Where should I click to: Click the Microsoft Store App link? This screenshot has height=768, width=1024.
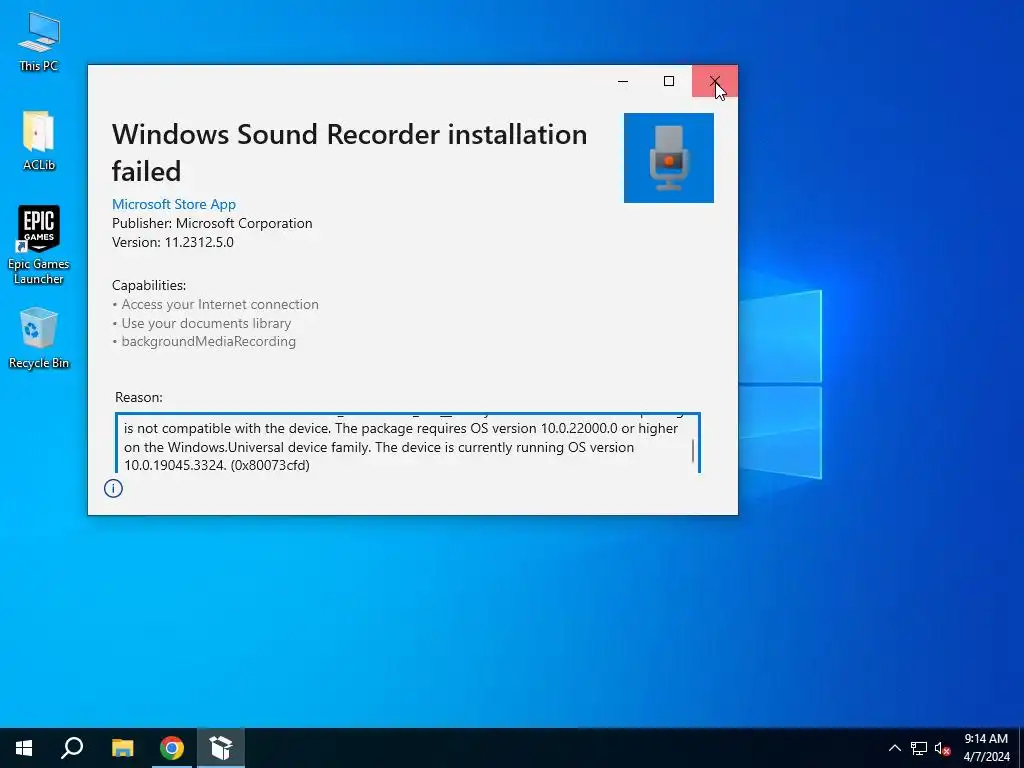[174, 204]
